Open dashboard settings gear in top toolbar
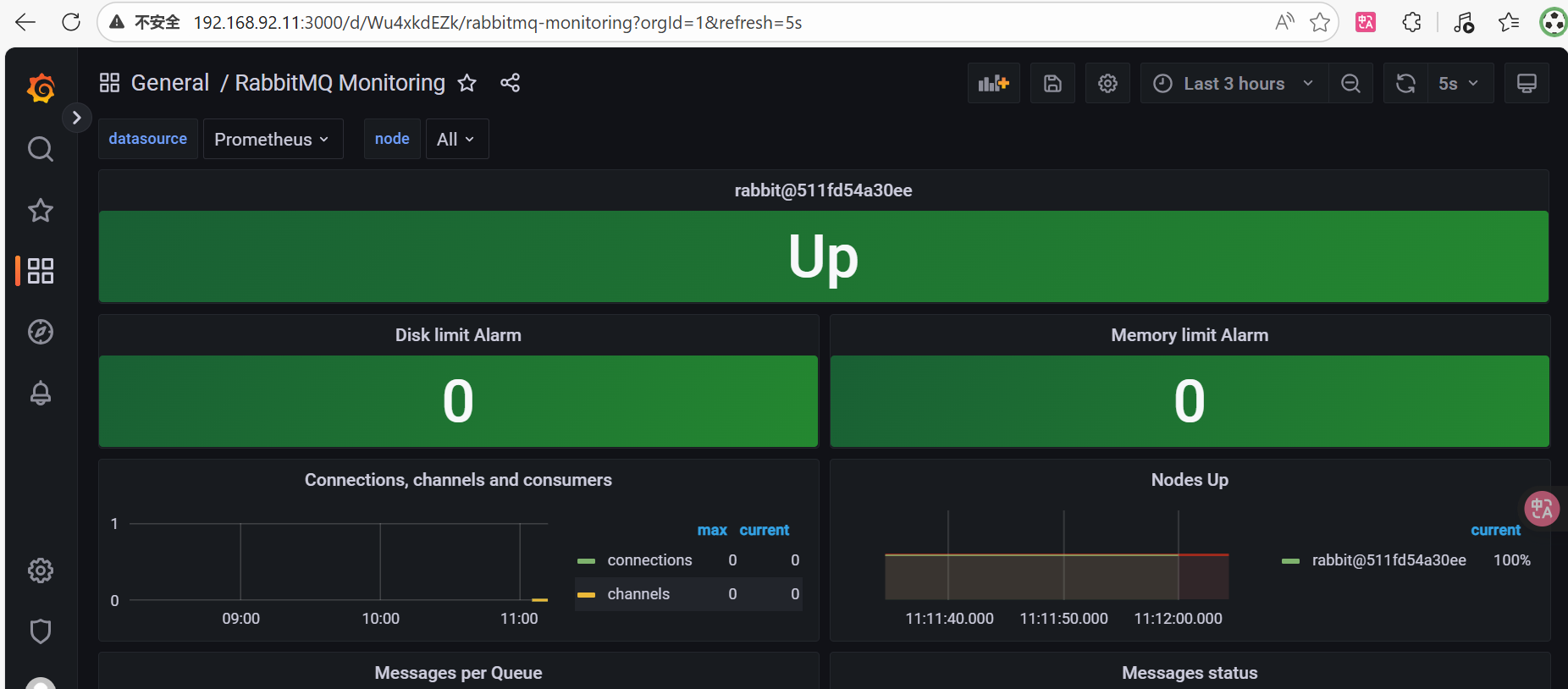 point(1107,83)
